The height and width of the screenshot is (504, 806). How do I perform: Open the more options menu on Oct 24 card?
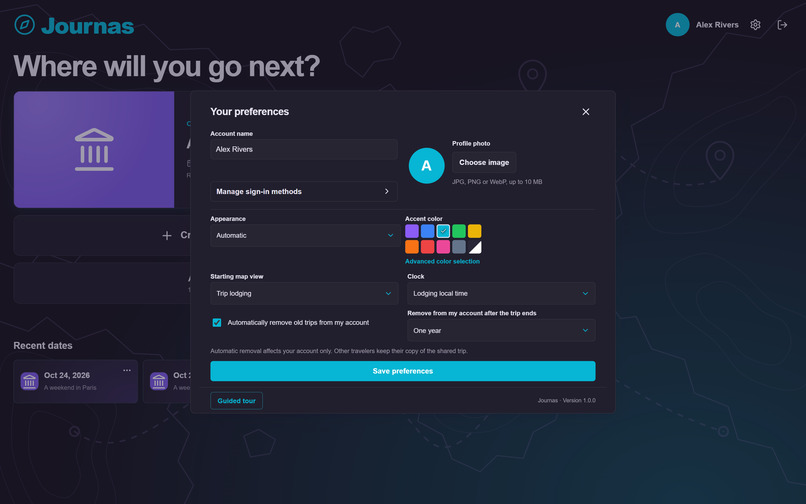[x=127, y=370]
